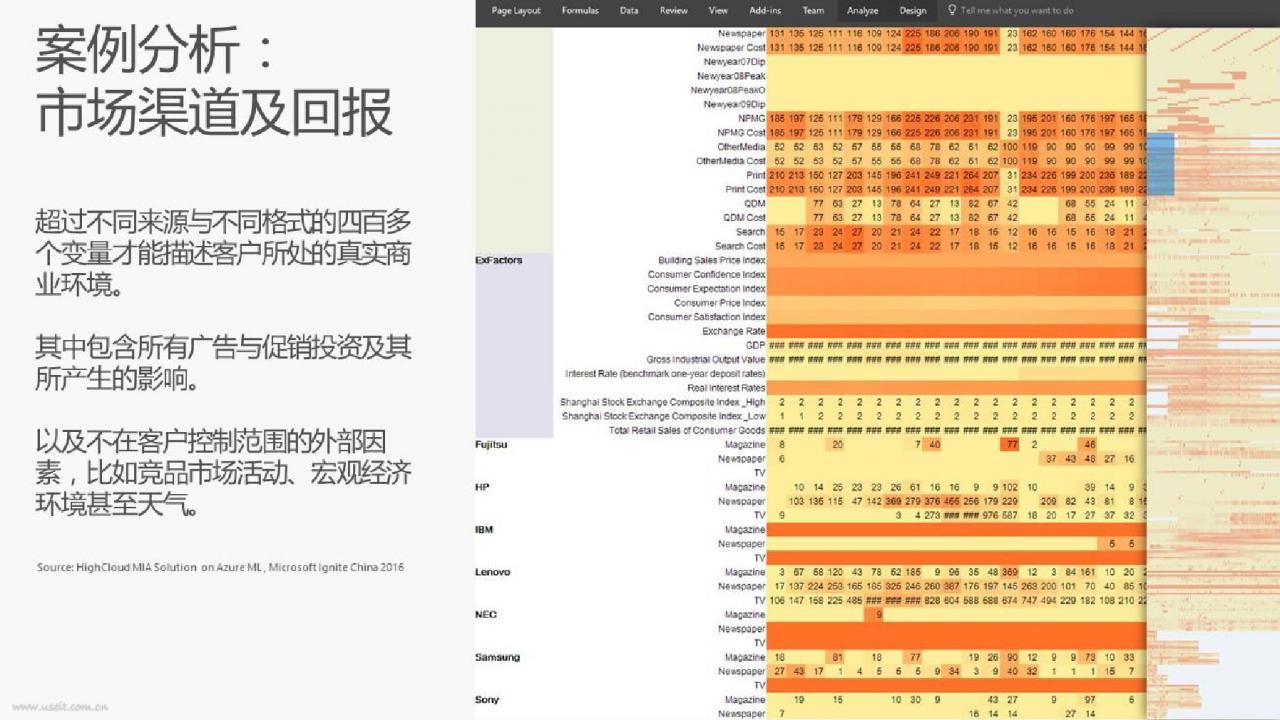Select the 'NPMG' row label

[752, 118]
